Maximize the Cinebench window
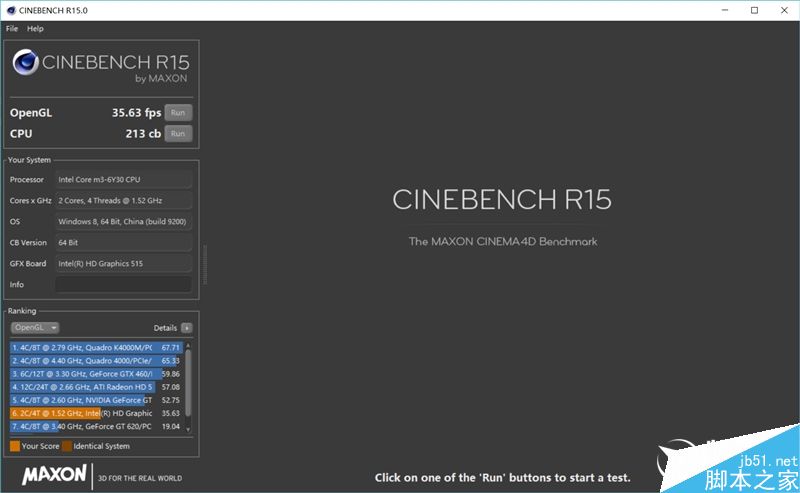 click(x=754, y=10)
